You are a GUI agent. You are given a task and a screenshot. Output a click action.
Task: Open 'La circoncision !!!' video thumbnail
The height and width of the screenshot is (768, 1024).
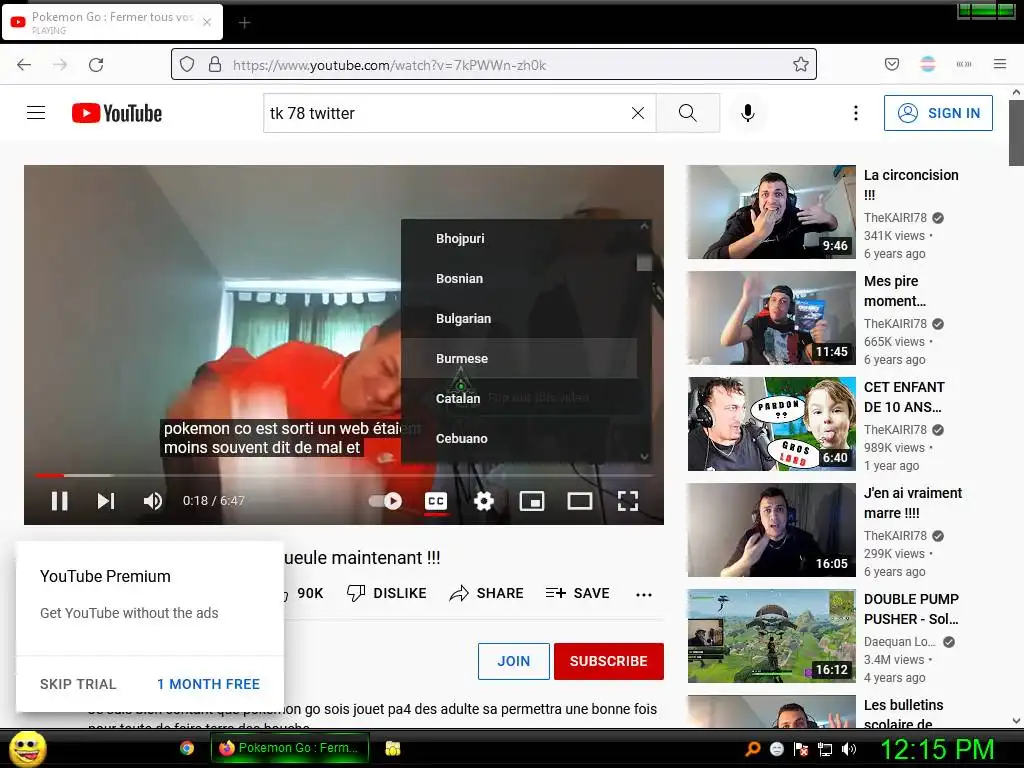(771, 212)
